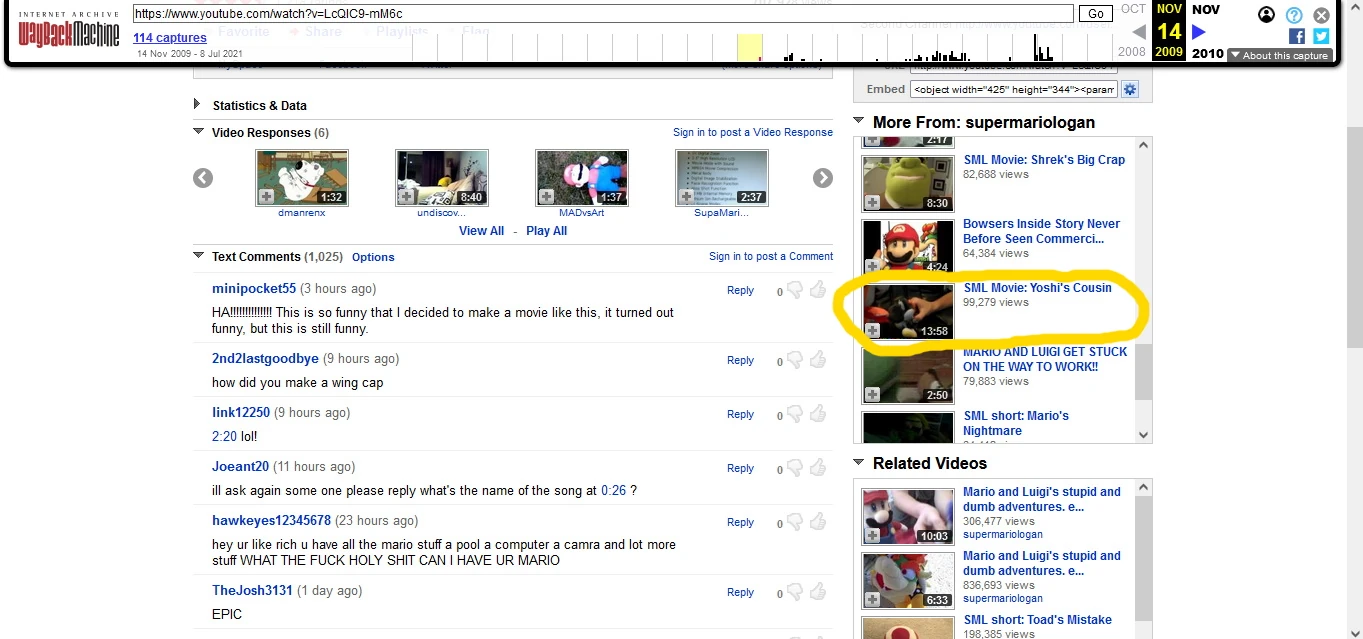Click thumbs down on hawkeyes12345678's comment
This screenshot has height=639, width=1363.
[795, 523]
